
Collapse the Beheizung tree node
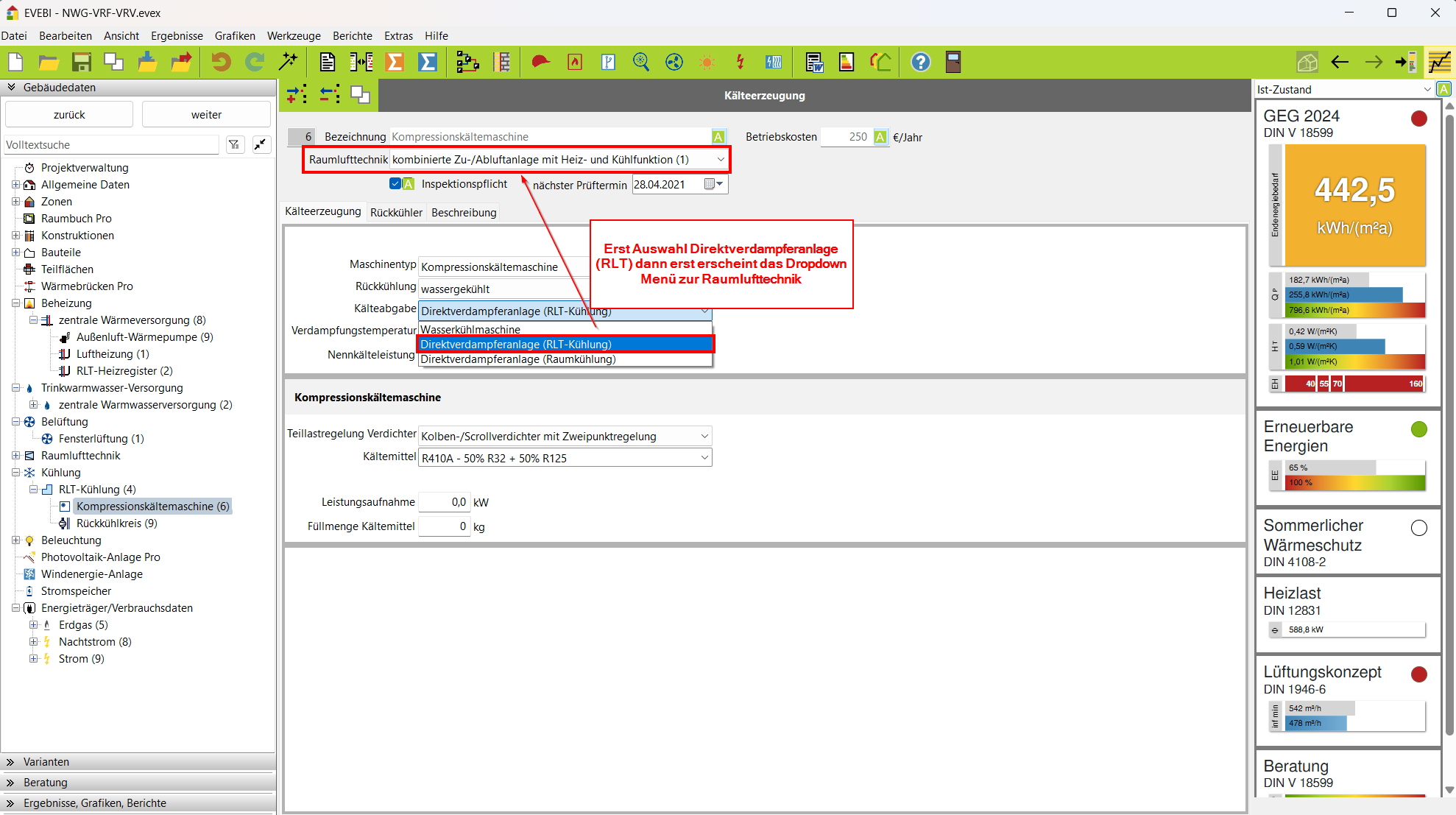[15, 303]
